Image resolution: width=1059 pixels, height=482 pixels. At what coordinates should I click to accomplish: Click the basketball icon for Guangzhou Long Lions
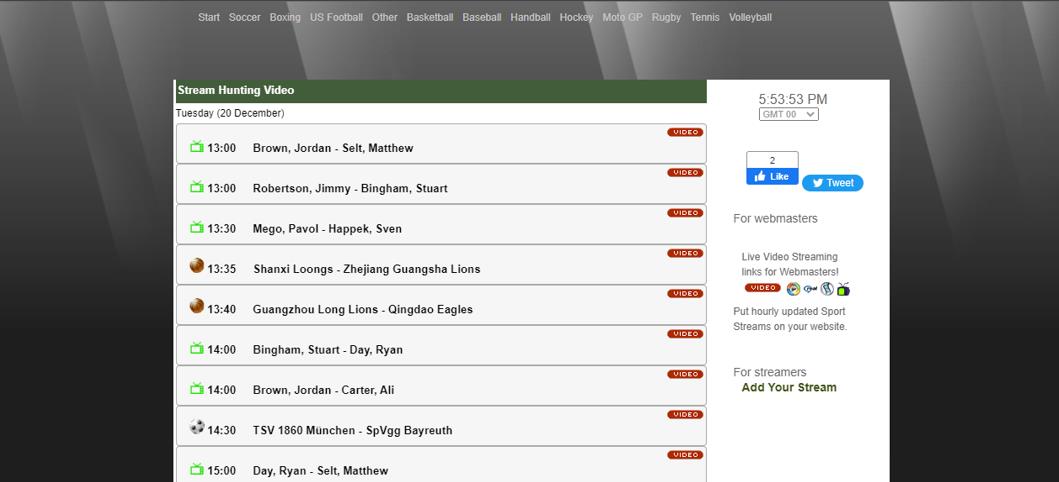(197, 306)
